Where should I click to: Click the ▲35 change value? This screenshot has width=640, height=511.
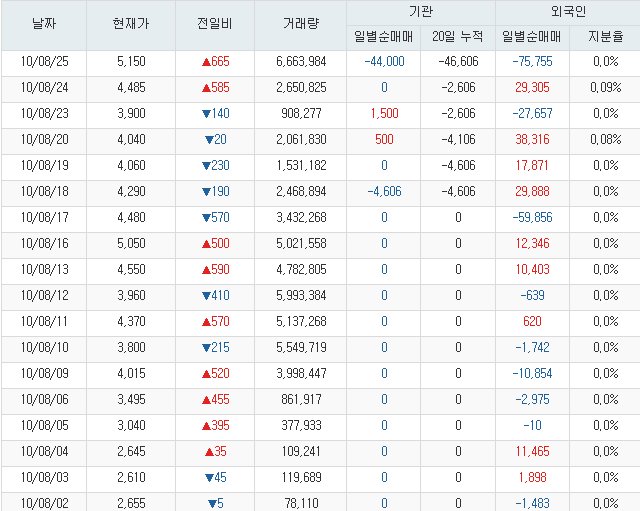(x=216, y=452)
